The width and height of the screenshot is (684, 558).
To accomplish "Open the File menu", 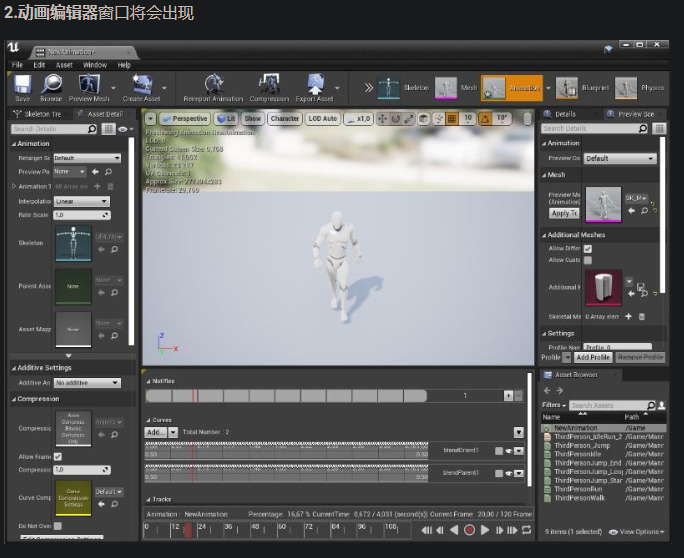I will (17, 65).
